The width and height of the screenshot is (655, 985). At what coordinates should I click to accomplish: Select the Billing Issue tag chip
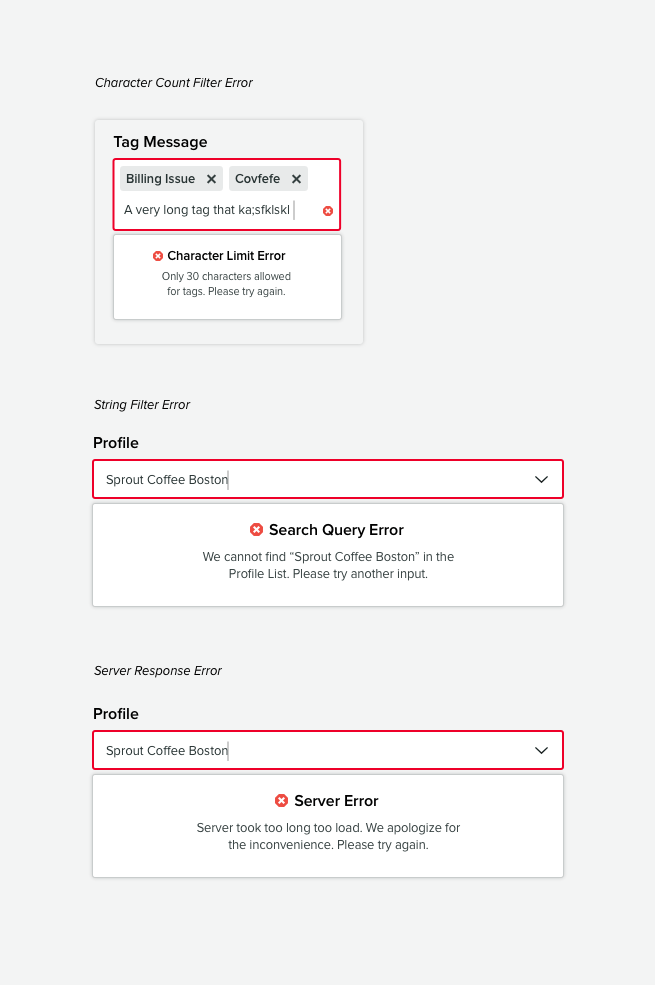pos(160,179)
